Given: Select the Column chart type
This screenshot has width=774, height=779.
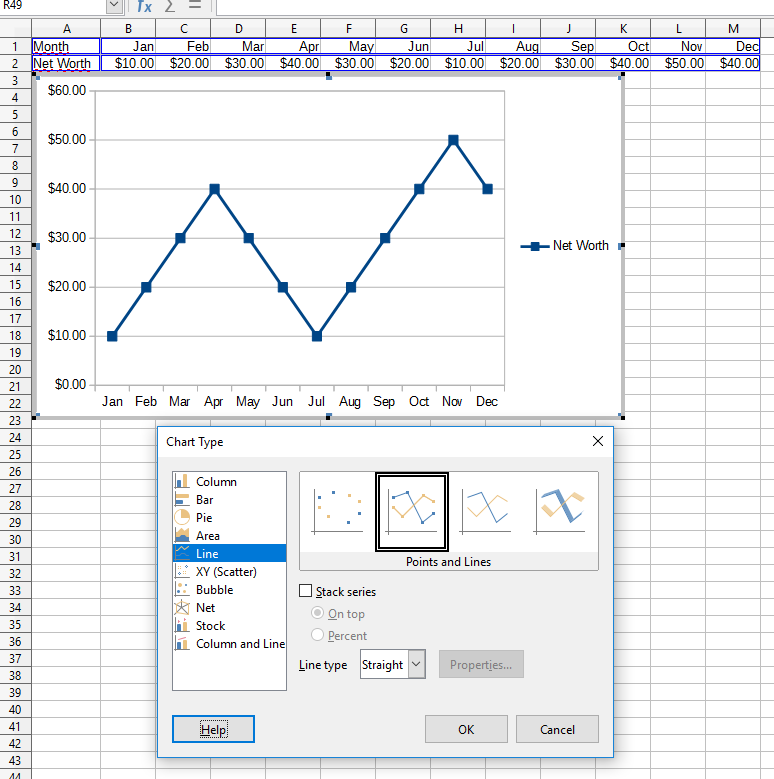Looking at the screenshot, I should [x=216, y=482].
